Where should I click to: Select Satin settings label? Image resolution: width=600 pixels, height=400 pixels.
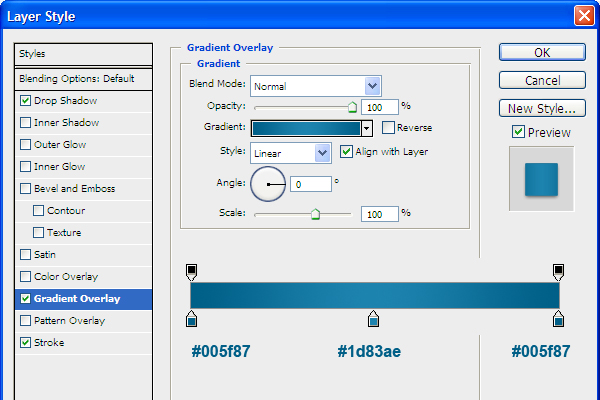coord(45,255)
